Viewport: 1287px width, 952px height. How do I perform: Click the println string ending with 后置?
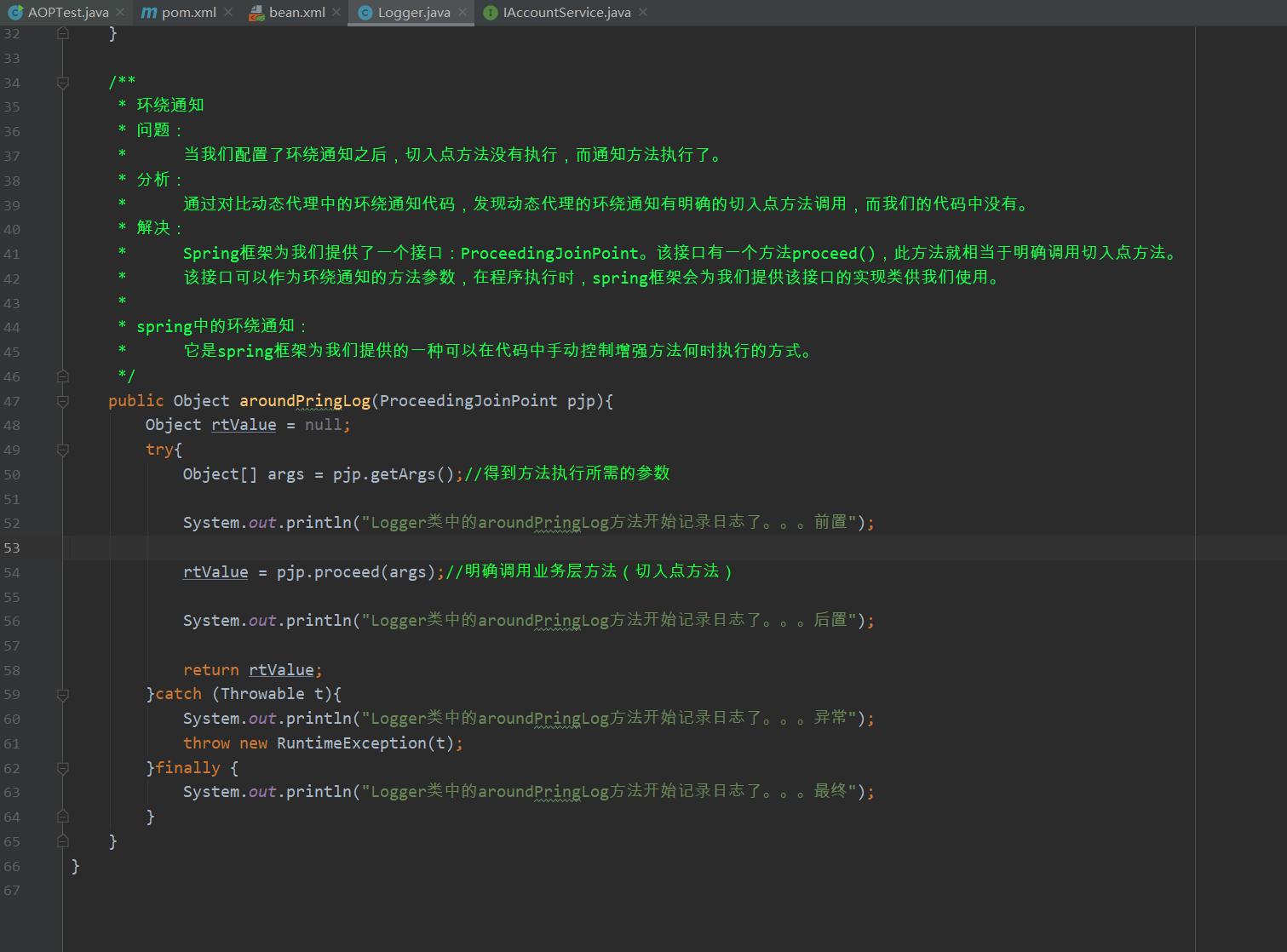click(x=609, y=620)
